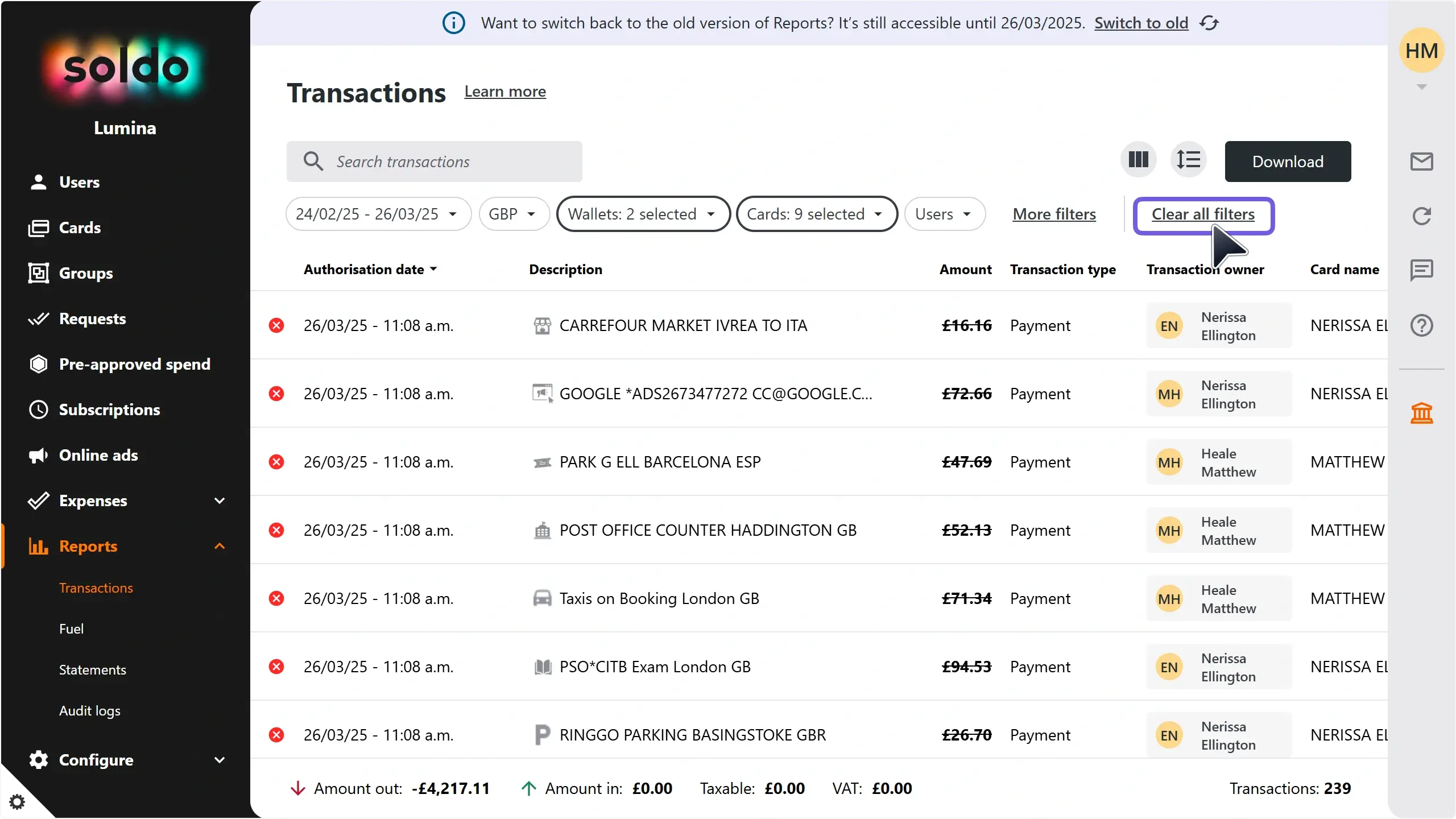
Task: Click the info icon in the banner
Action: coord(453,23)
